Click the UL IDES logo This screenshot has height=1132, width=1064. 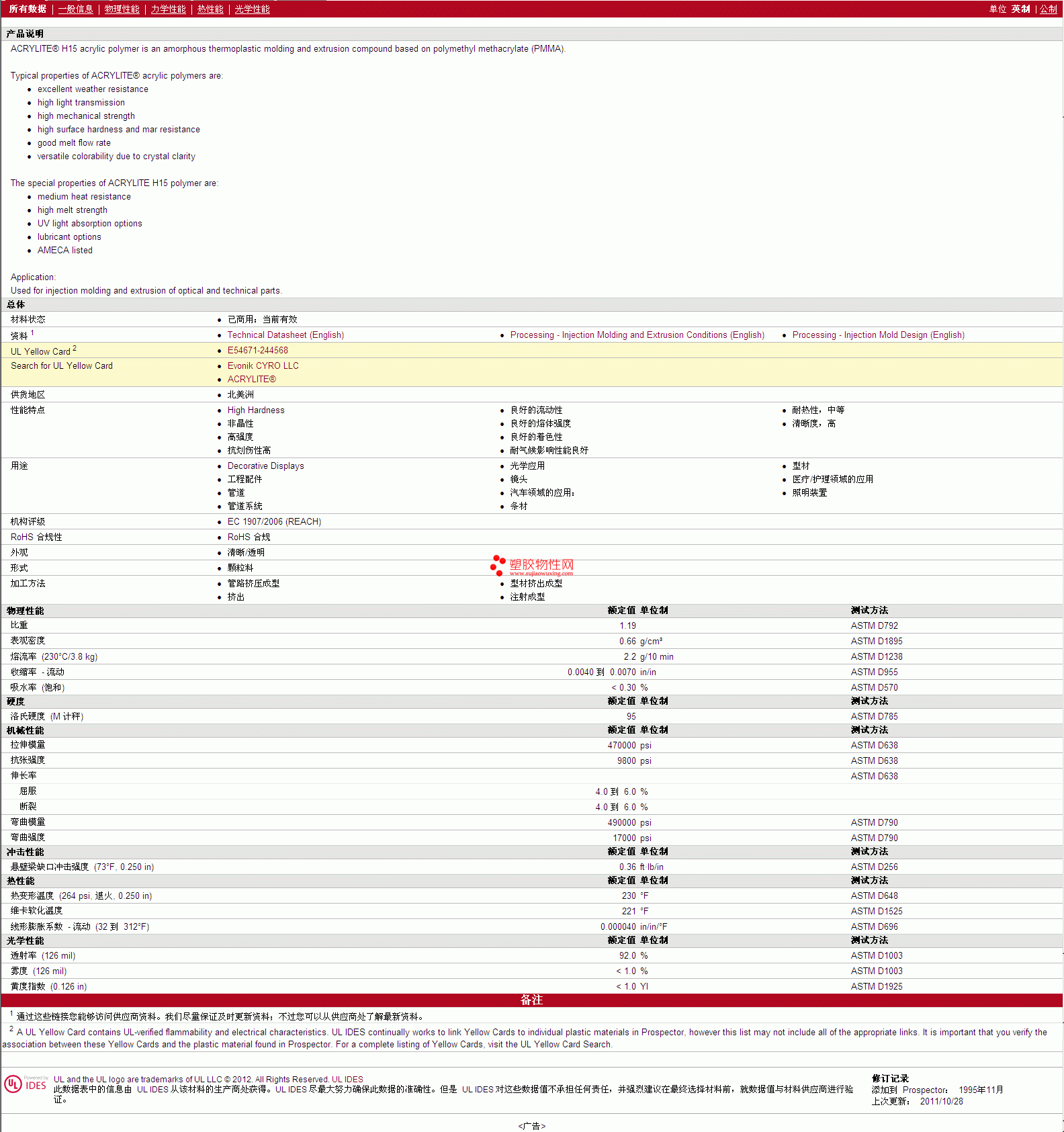(x=26, y=1084)
